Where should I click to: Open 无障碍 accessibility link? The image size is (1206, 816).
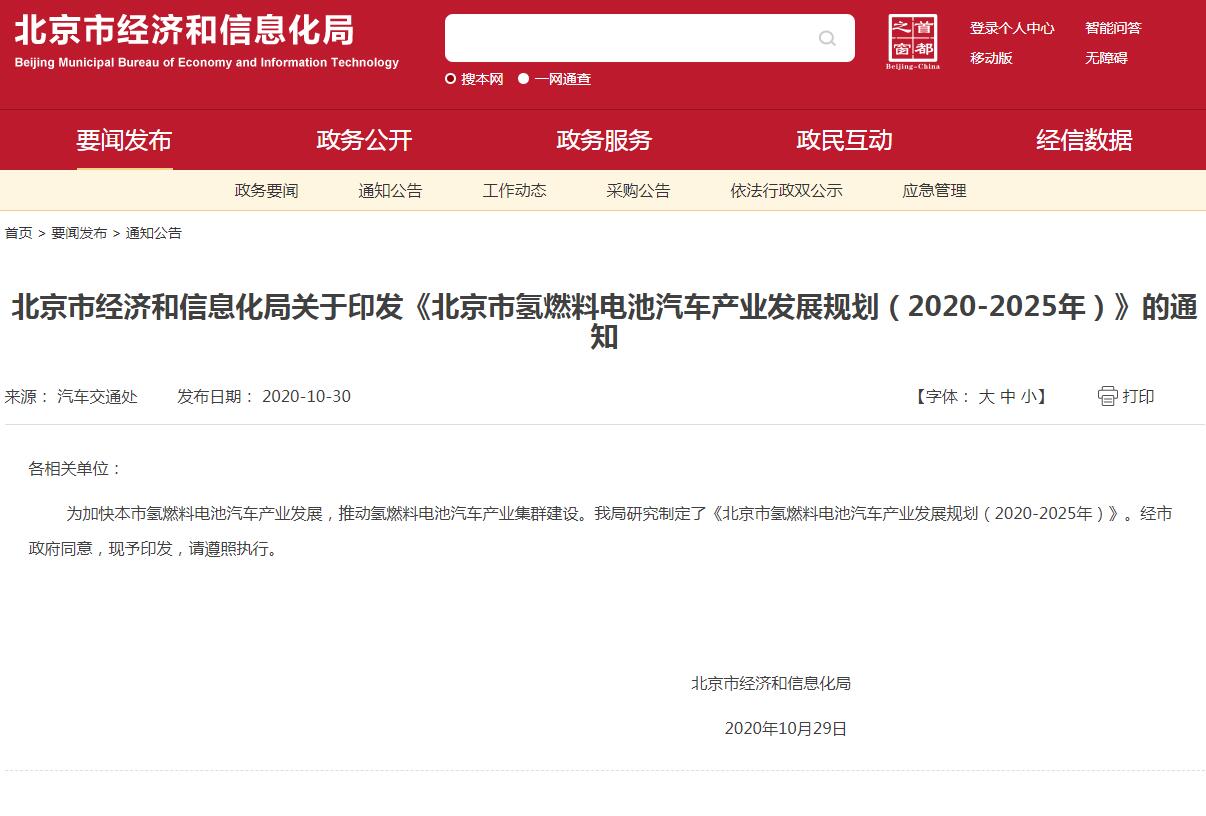click(1106, 58)
